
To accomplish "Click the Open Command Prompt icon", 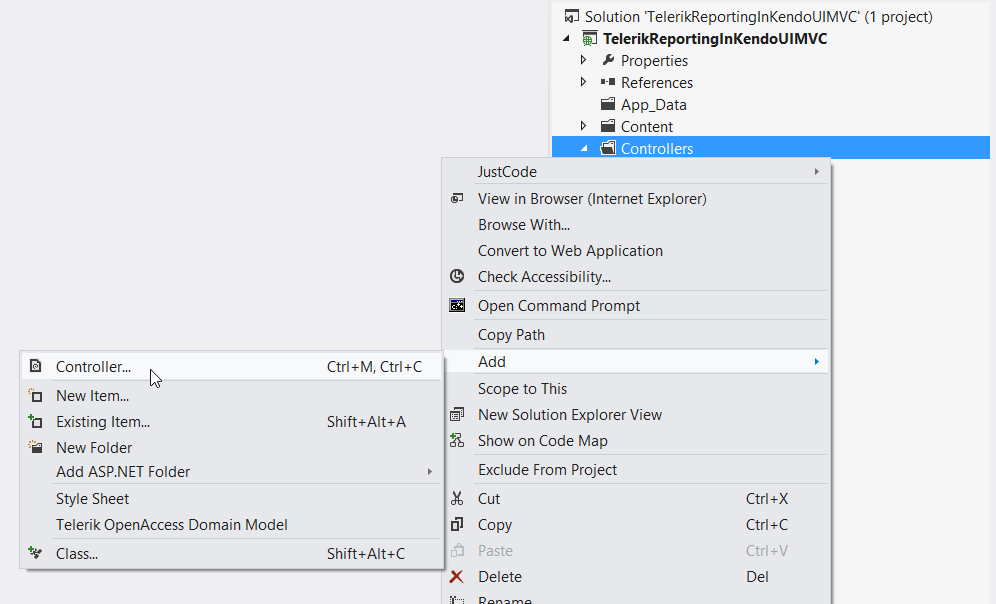I will pyautogui.click(x=457, y=306).
